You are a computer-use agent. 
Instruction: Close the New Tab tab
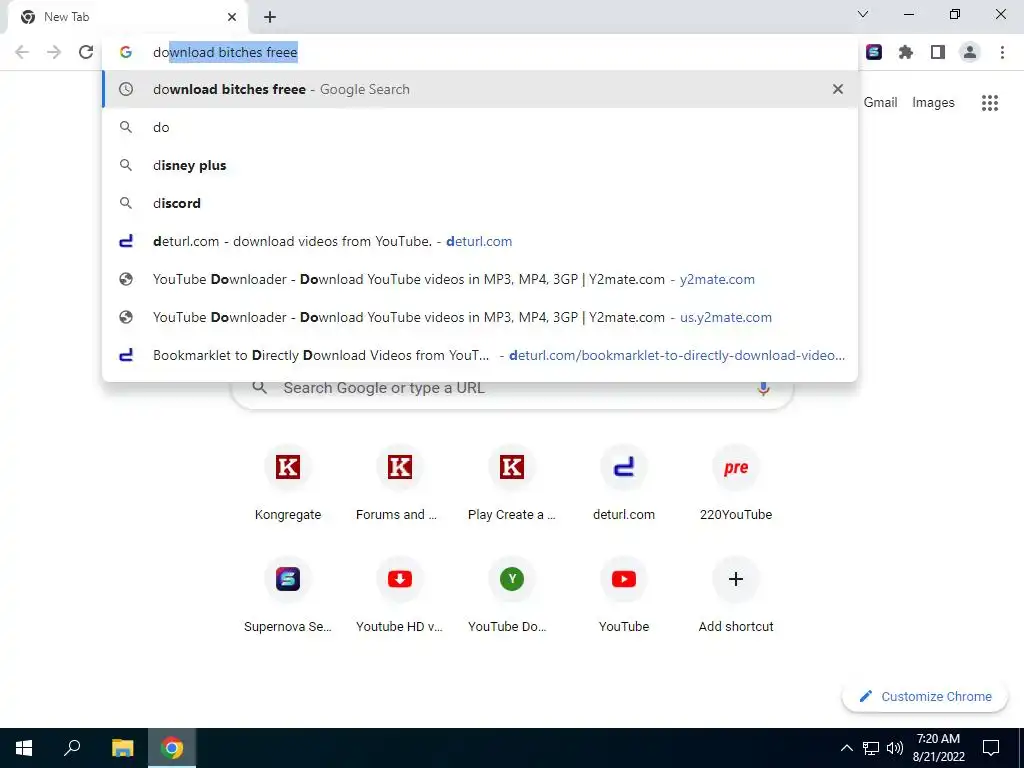pyautogui.click(x=232, y=17)
